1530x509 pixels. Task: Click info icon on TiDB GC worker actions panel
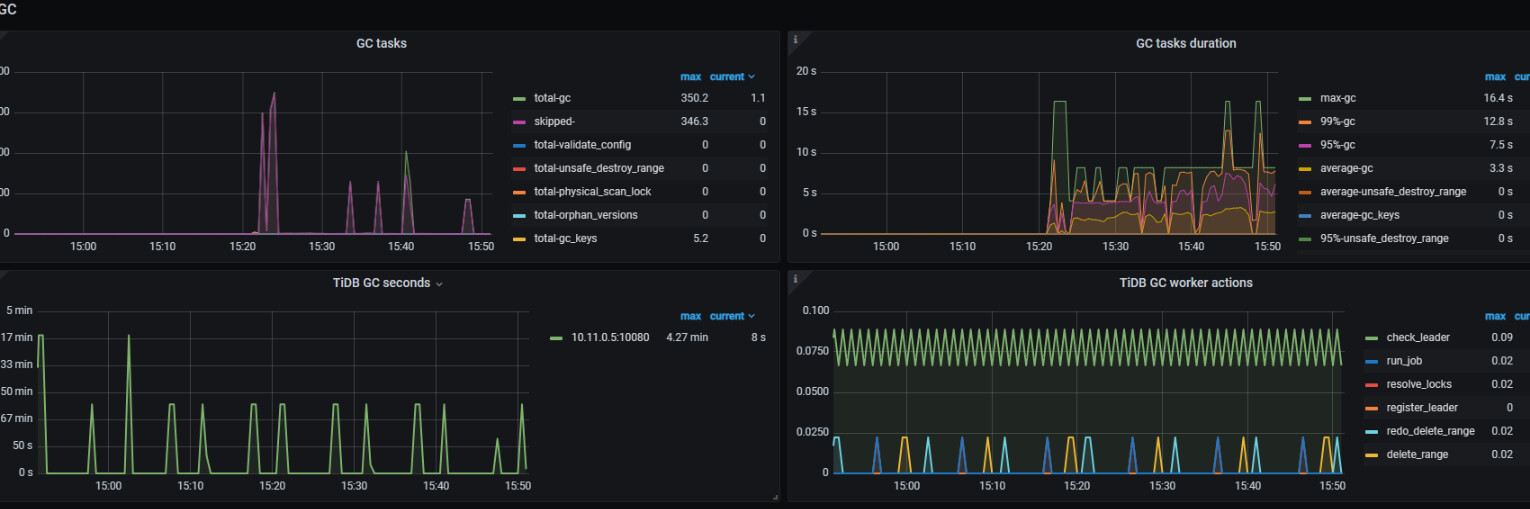[x=795, y=279]
